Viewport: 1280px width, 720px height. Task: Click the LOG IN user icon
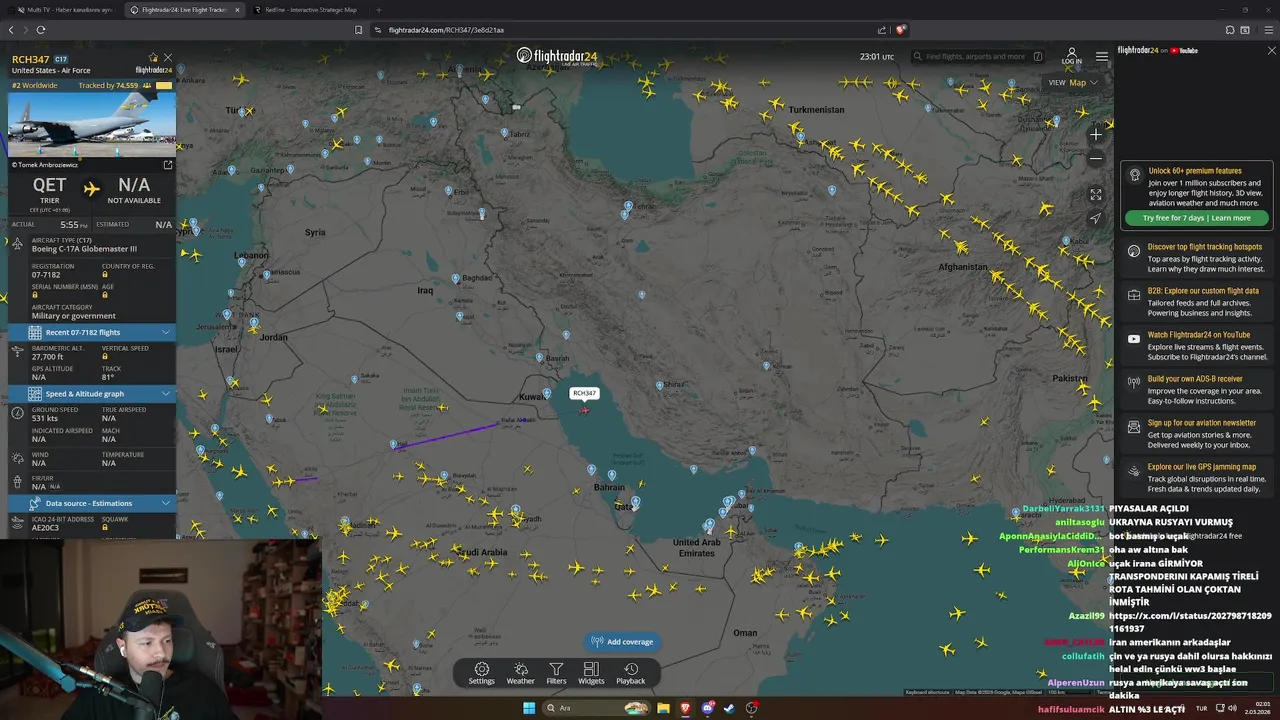(1071, 56)
